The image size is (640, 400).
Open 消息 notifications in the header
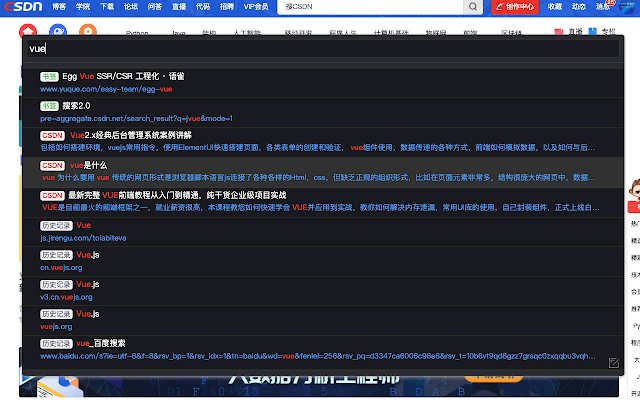coord(603,7)
